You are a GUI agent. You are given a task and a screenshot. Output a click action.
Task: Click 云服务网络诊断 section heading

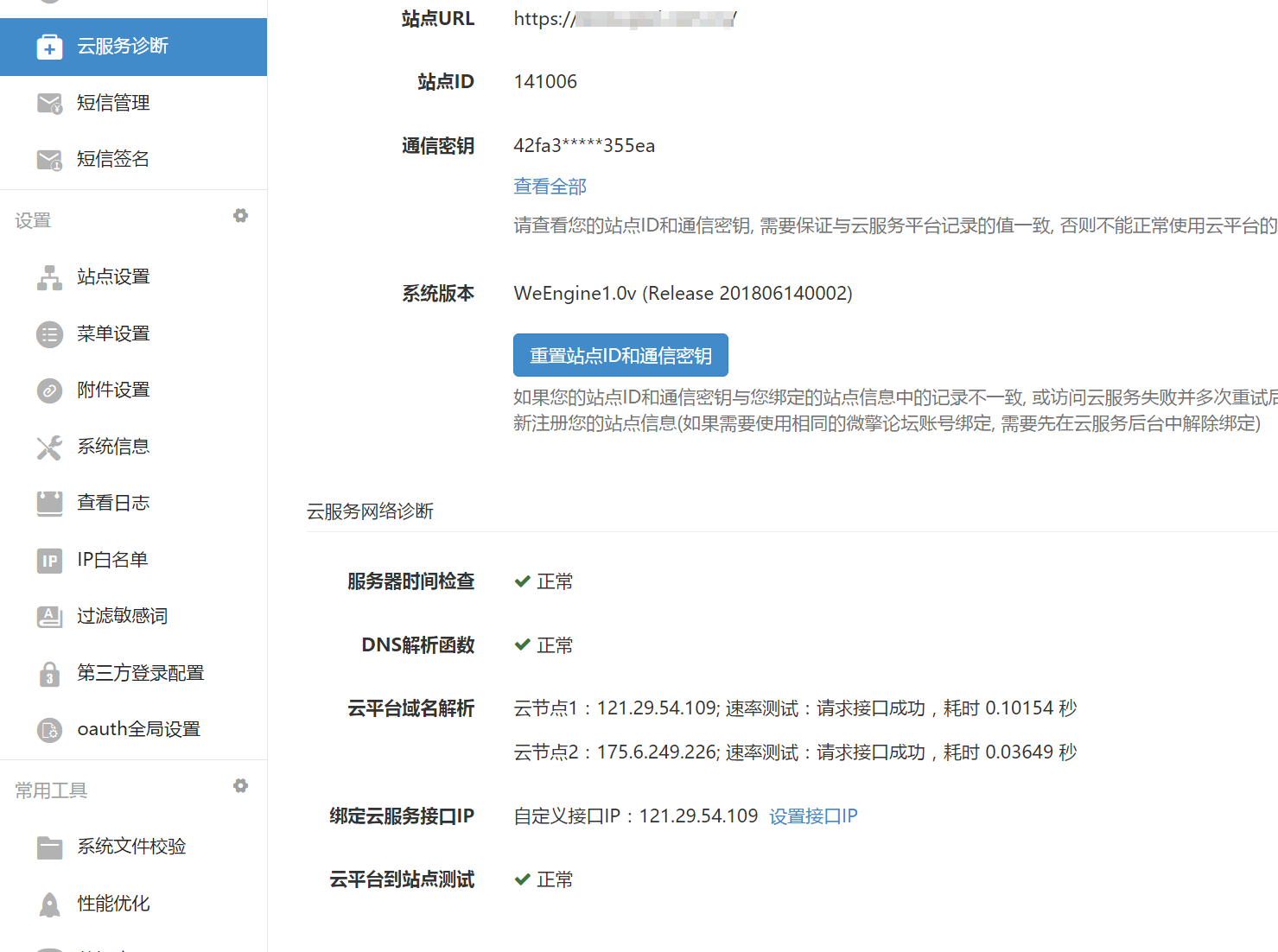[370, 511]
